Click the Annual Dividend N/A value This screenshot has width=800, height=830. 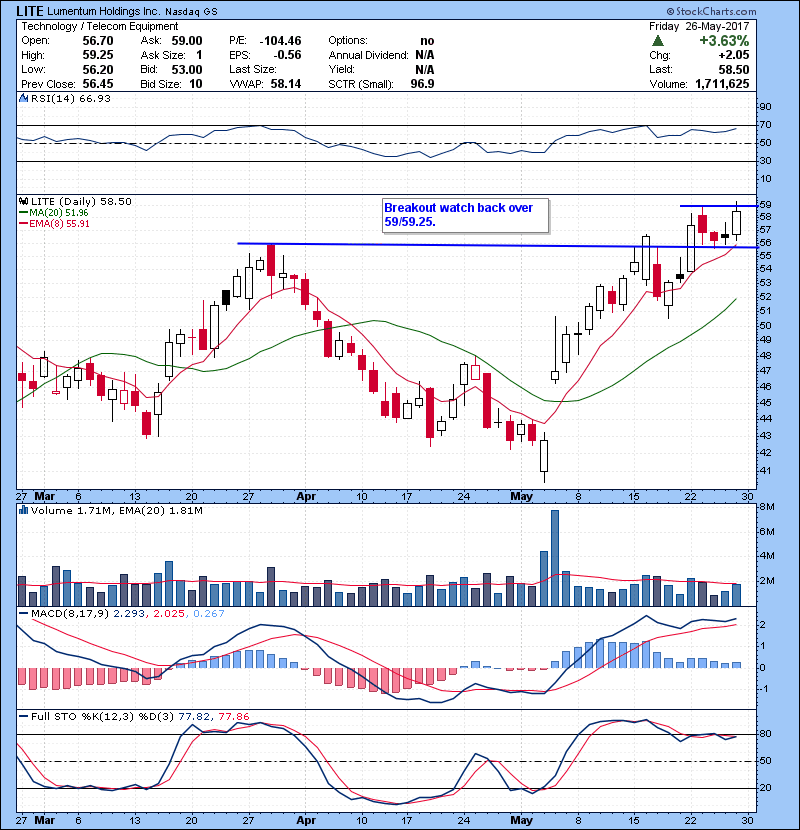coord(425,55)
